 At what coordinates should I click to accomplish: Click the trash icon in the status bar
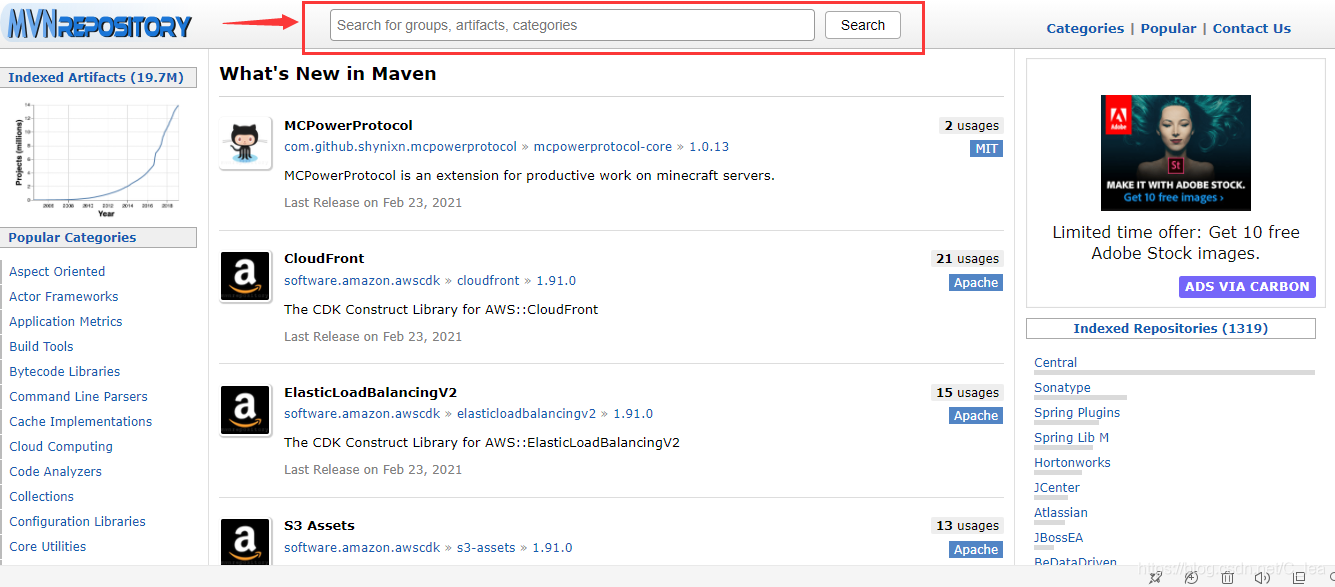pos(1227,577)
